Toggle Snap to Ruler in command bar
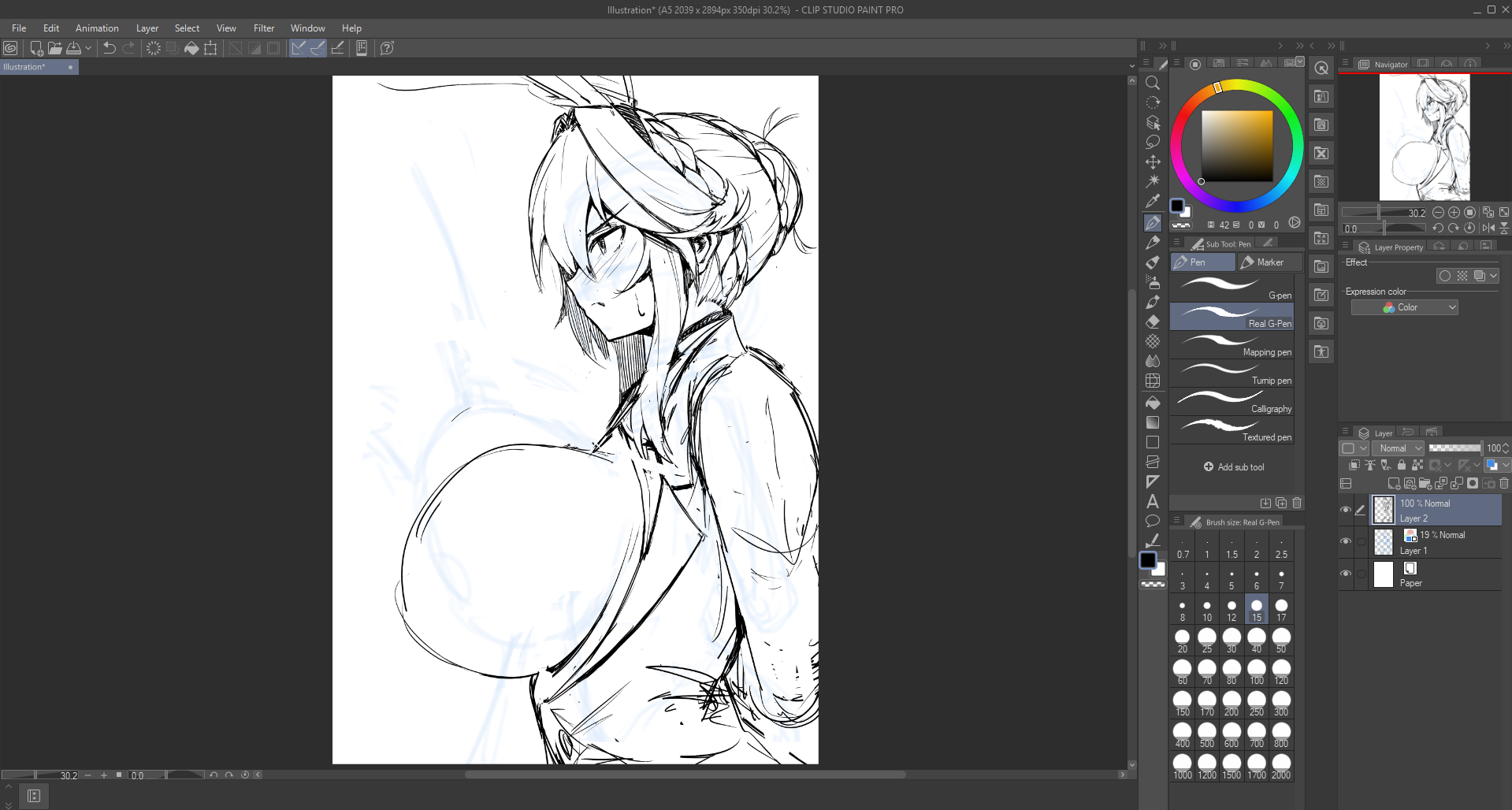 [x=299, y=48]
